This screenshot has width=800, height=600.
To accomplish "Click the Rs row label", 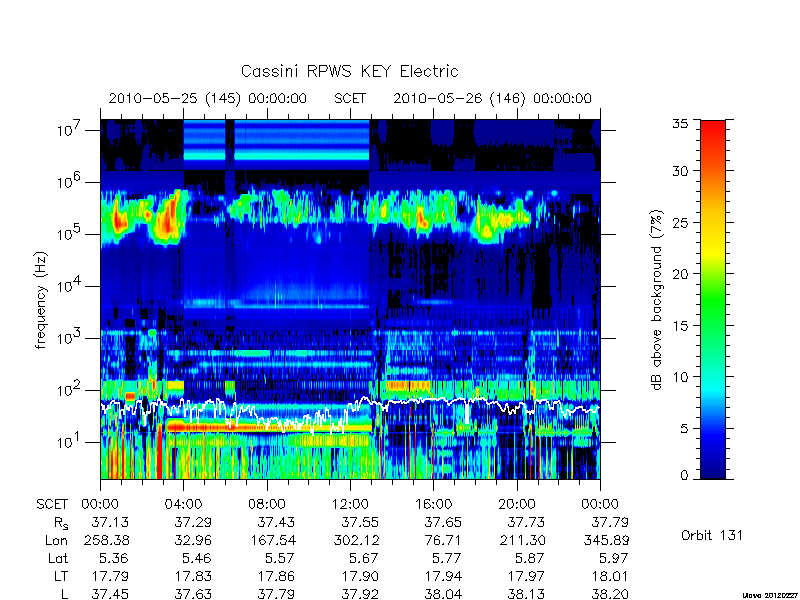I will pos(61,523).
